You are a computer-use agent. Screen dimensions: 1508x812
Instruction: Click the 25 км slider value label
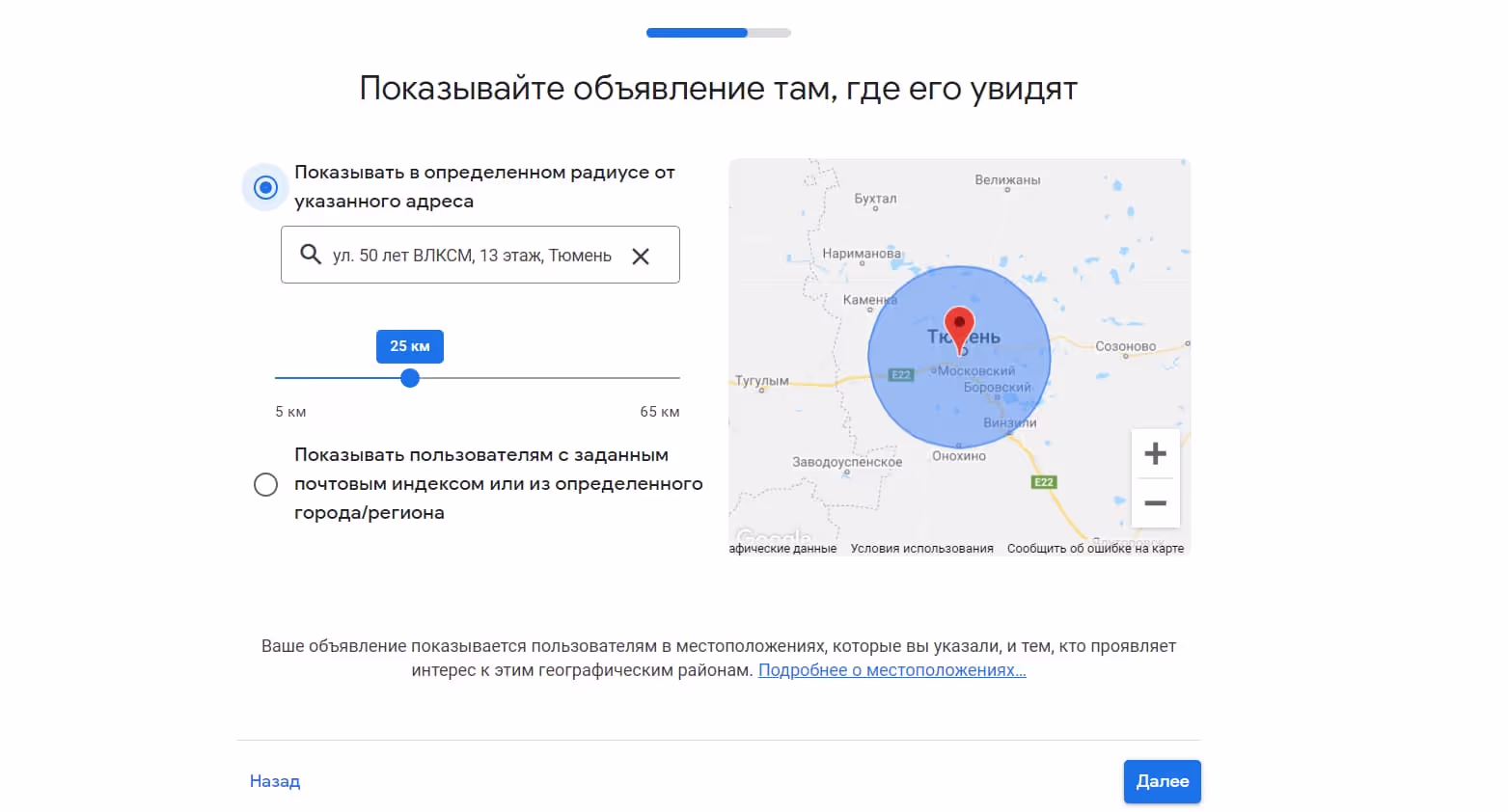coord(410,346)
